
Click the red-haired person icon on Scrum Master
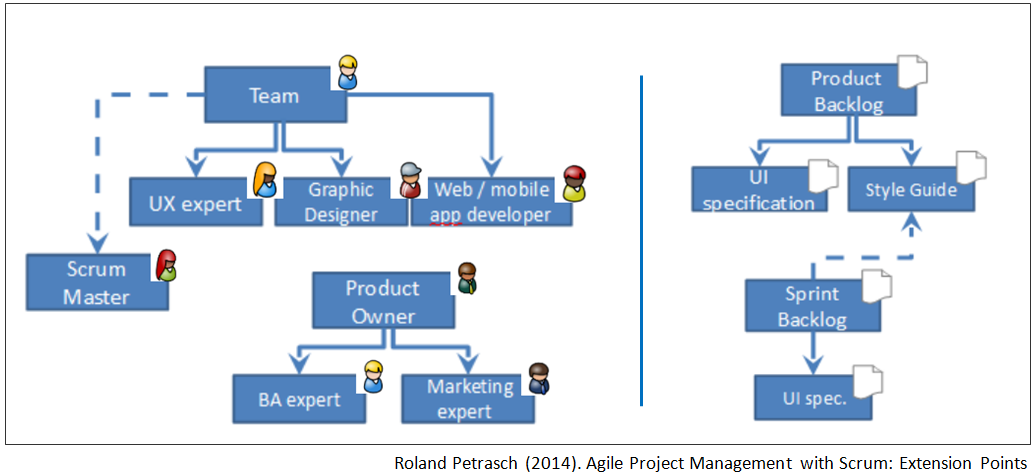pyautogui.click(x=168, y=266)
